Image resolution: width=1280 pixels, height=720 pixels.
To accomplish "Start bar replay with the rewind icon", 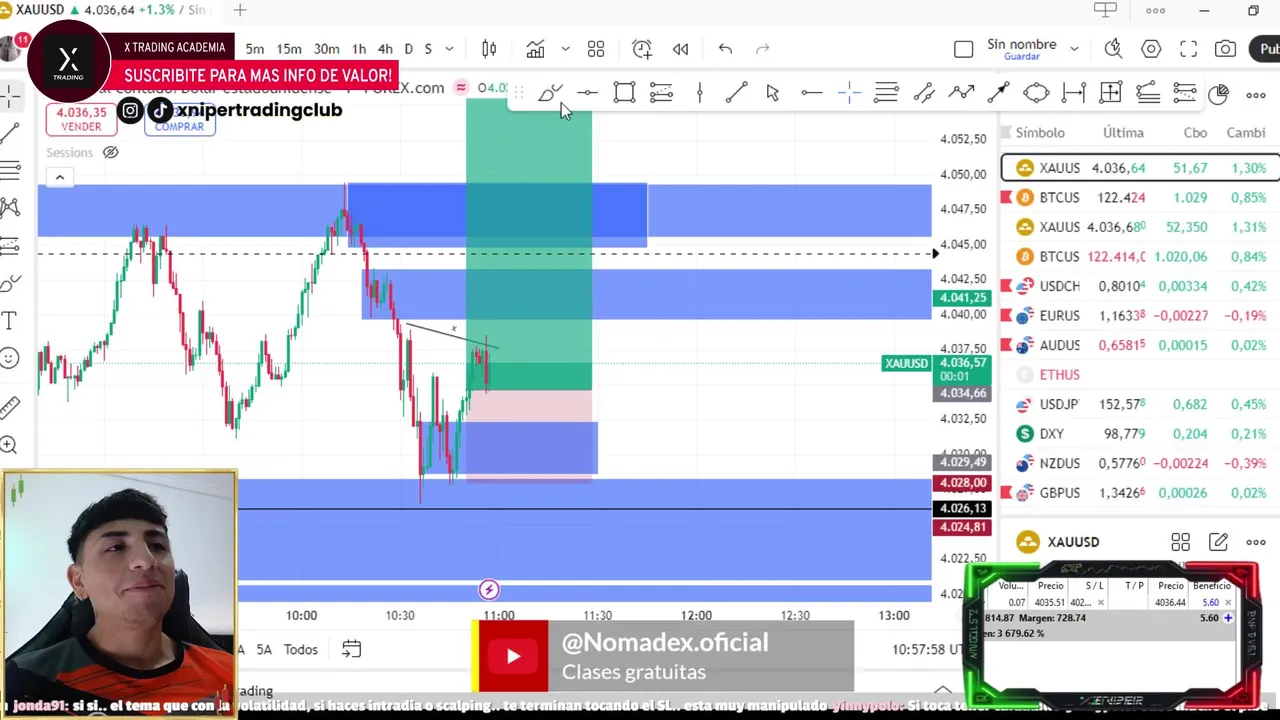I will [x=680, y=49].
